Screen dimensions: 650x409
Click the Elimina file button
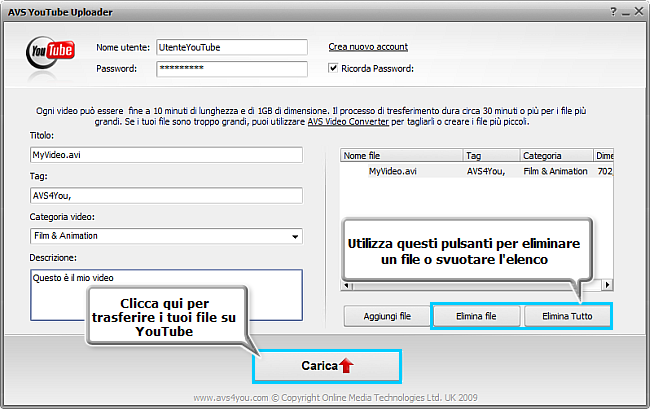476,317
